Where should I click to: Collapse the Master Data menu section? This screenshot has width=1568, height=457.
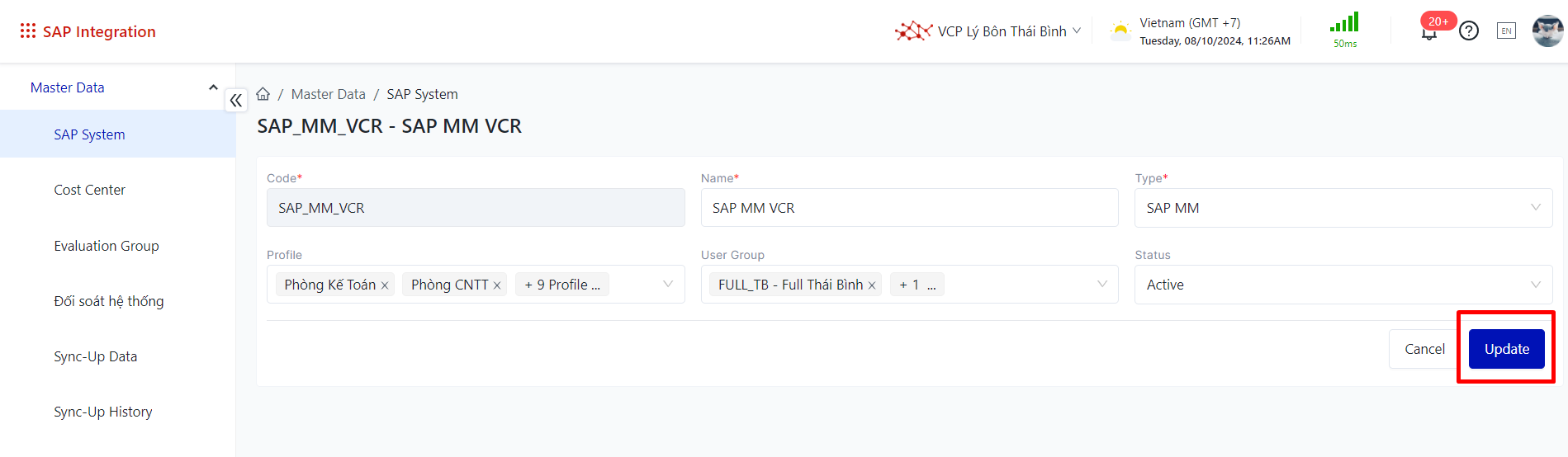(x=213, y=87)
